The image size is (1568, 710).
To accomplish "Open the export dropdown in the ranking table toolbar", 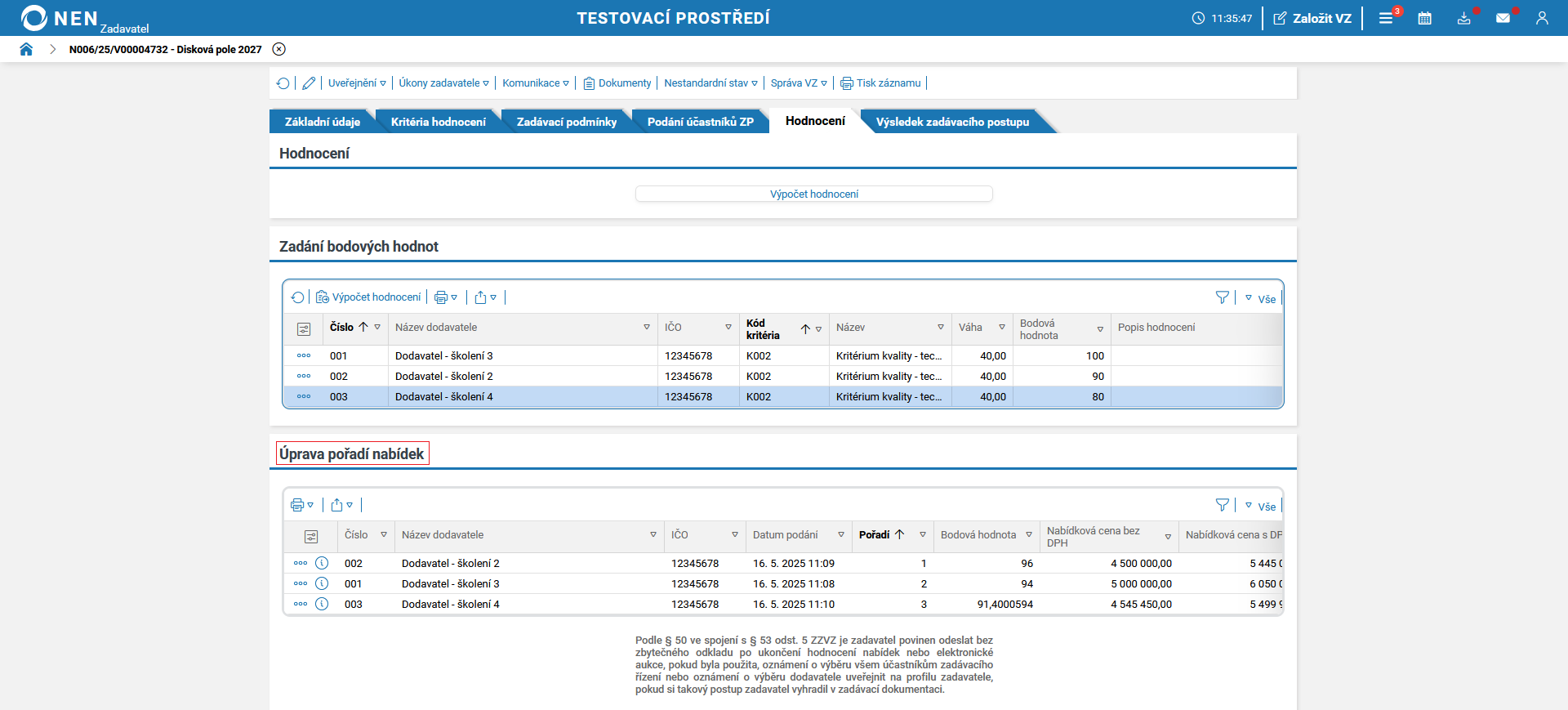I will coord(341,505).
